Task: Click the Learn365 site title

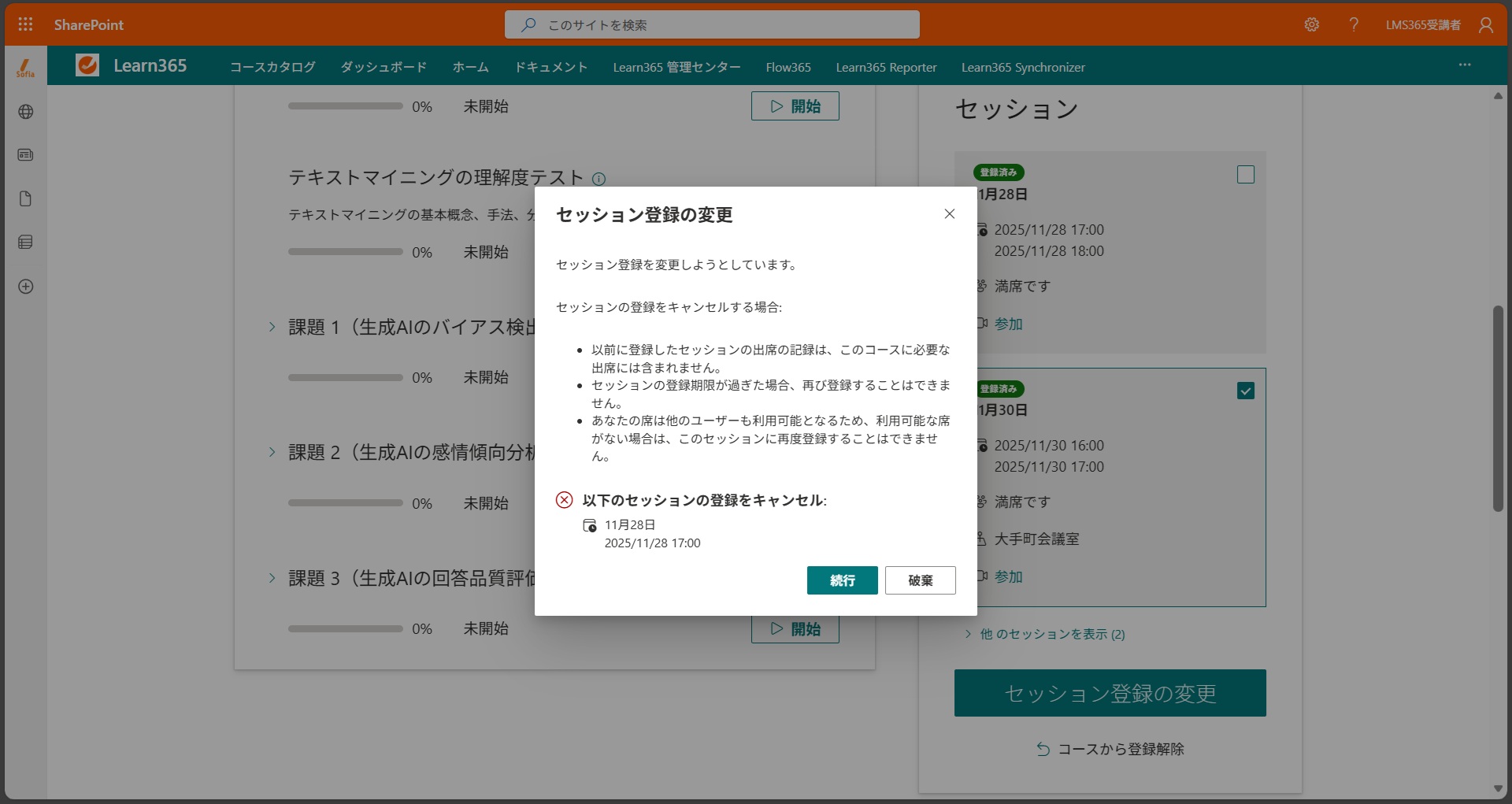Action: click(x=150, y=65)
